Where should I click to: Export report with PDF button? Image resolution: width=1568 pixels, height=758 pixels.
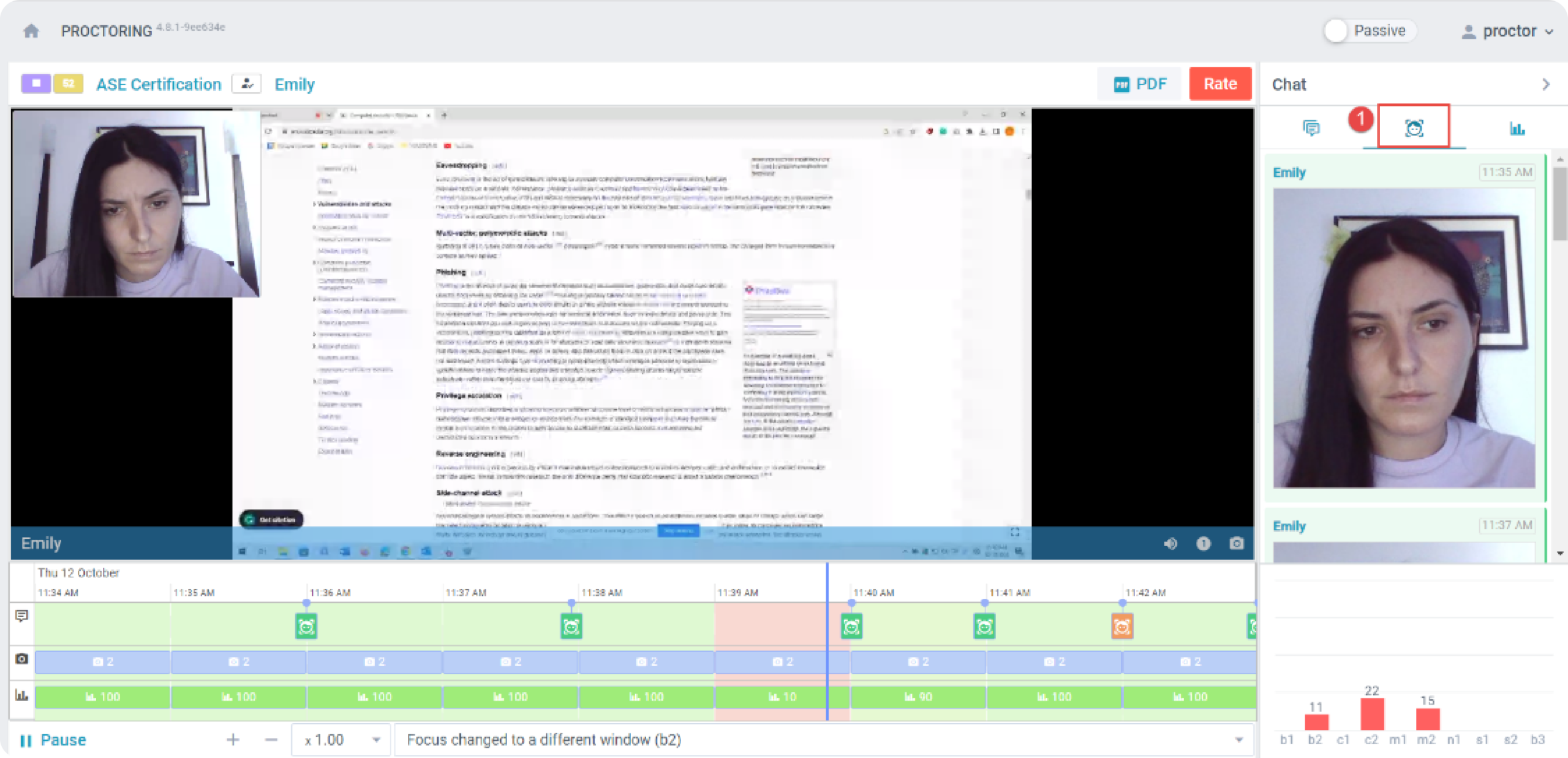point(1140,84)
